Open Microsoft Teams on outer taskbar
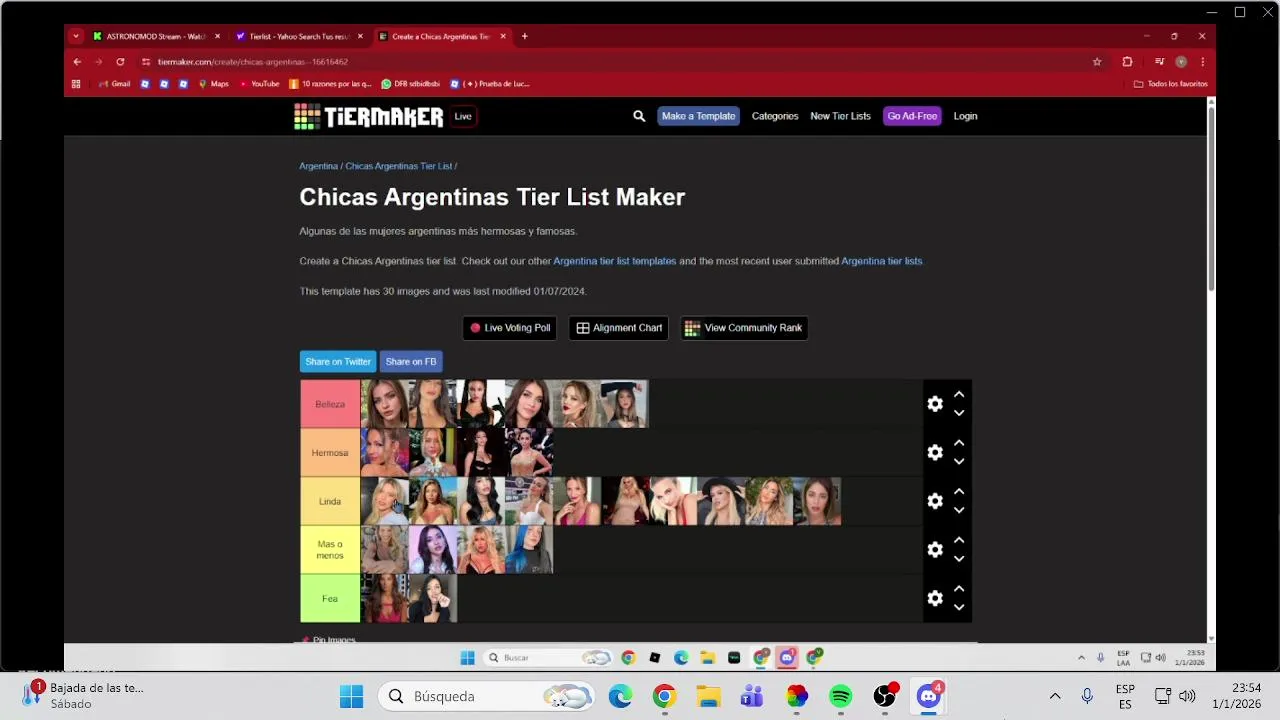Viewport: 1280px width, 720px height. [752, 696]
